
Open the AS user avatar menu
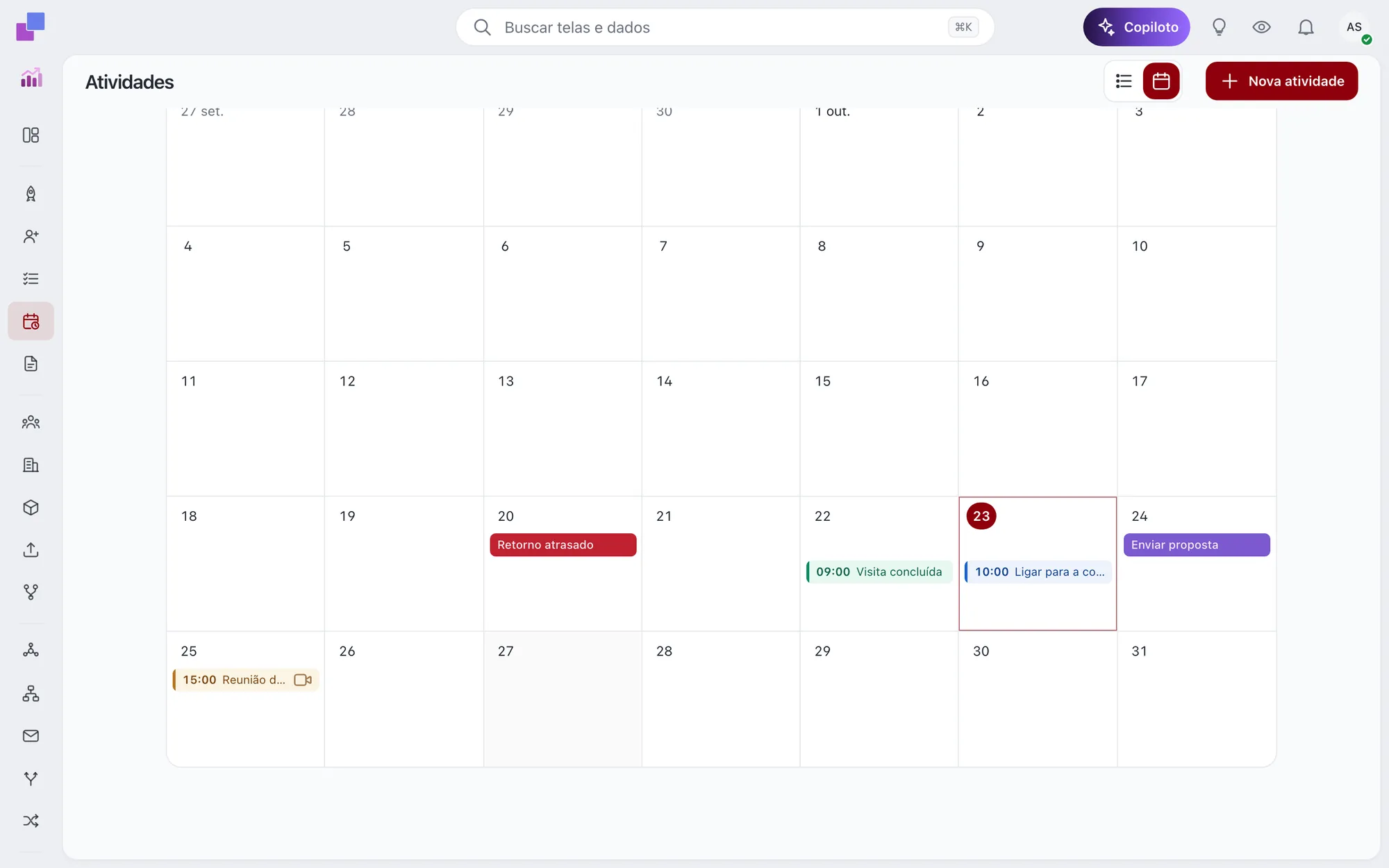[x=1354, y=27]
